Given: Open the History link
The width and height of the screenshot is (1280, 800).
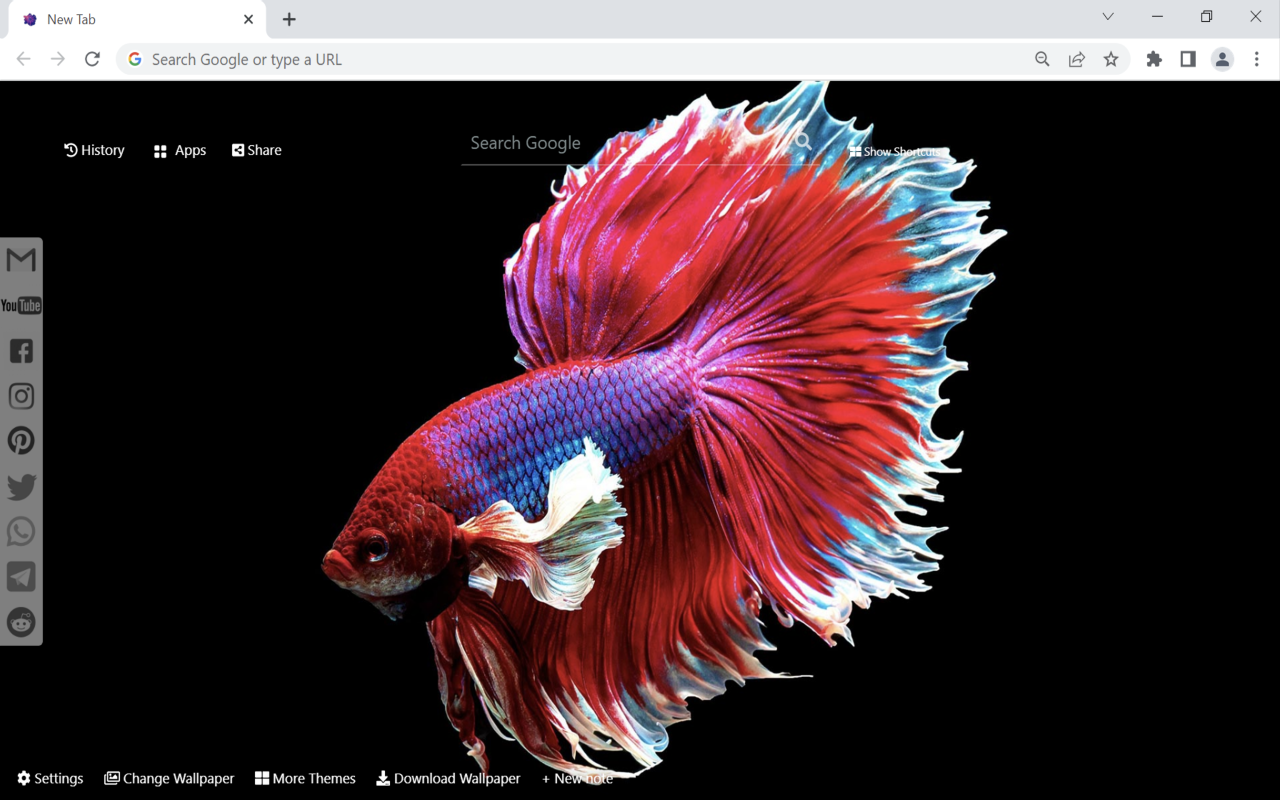Looking at the screenshot, I should (94, 150).
